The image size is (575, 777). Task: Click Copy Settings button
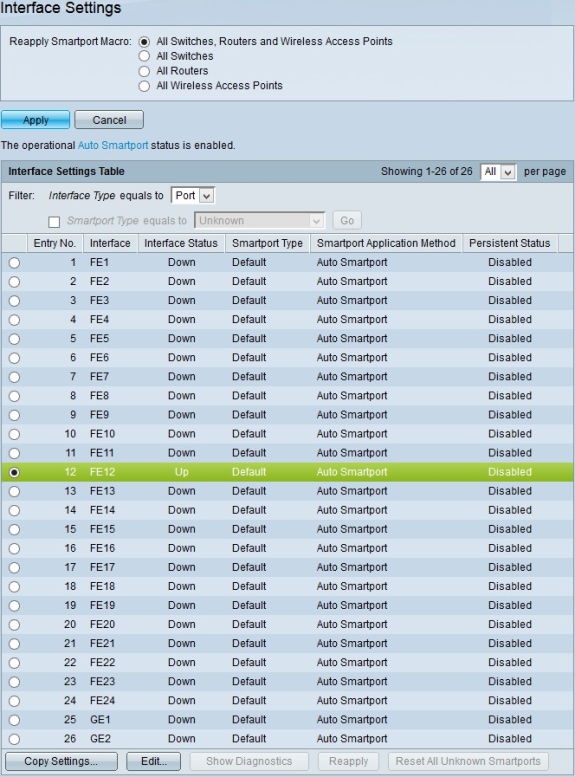coord(61,761)
